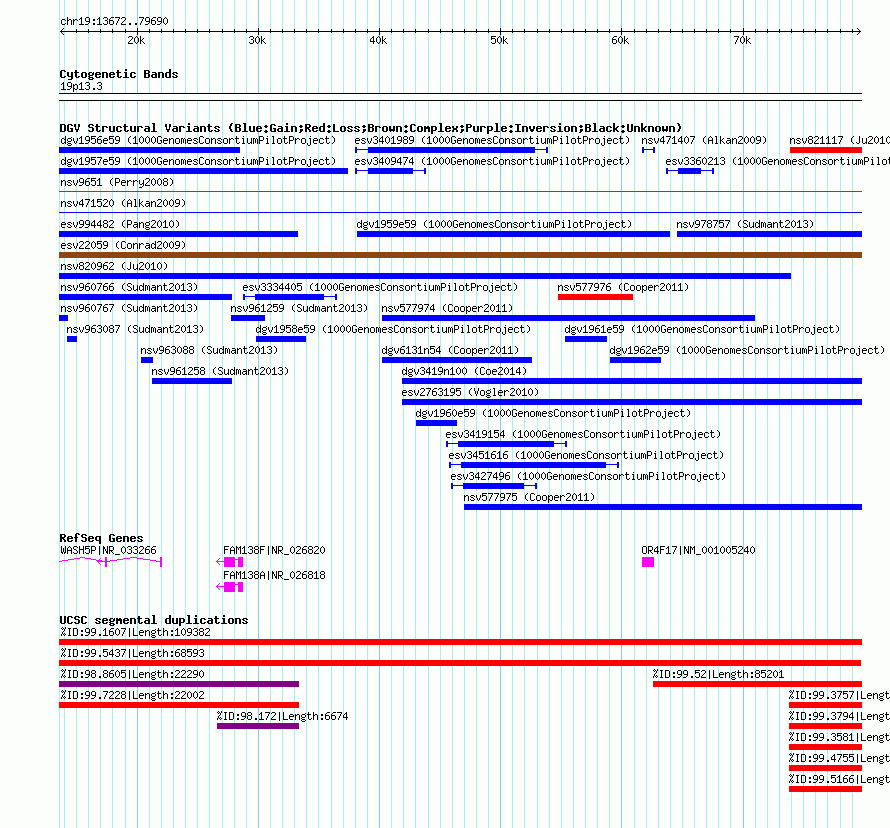890x828 pixels.
Task: Click the 20k ruler tick label
Action: coord(136,40)
